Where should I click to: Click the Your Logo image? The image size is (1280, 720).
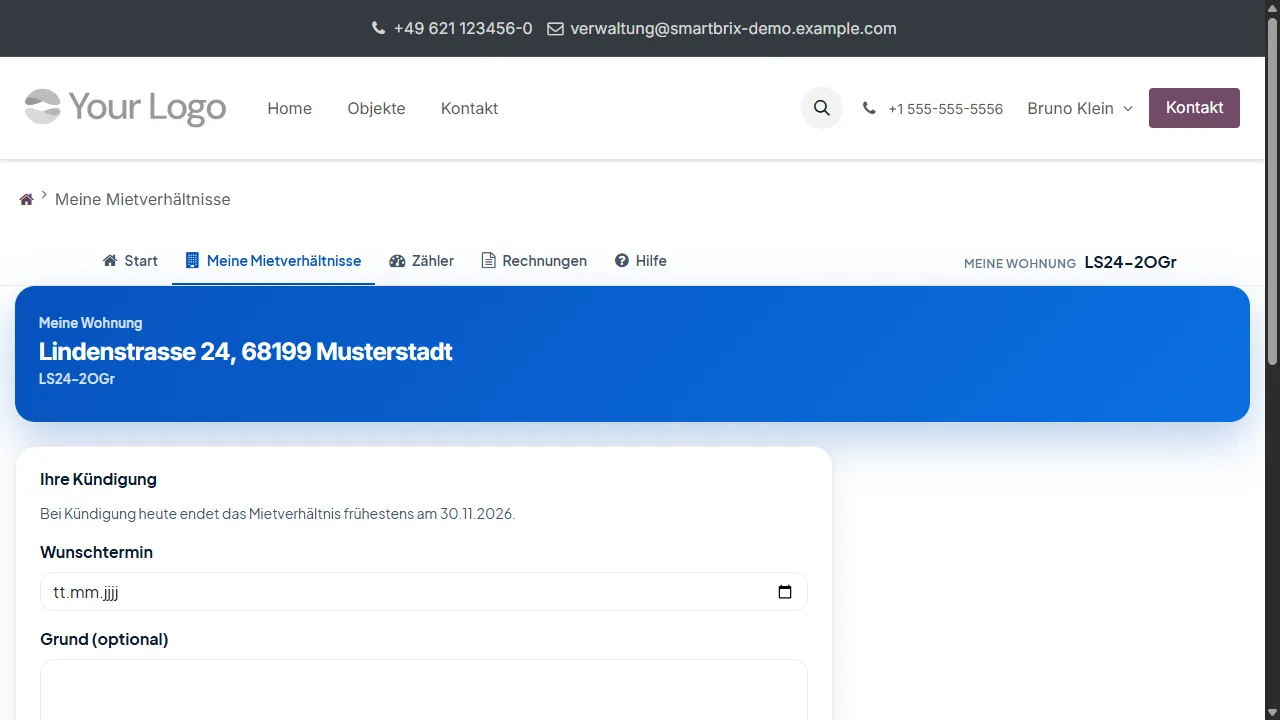click(125, 108)
